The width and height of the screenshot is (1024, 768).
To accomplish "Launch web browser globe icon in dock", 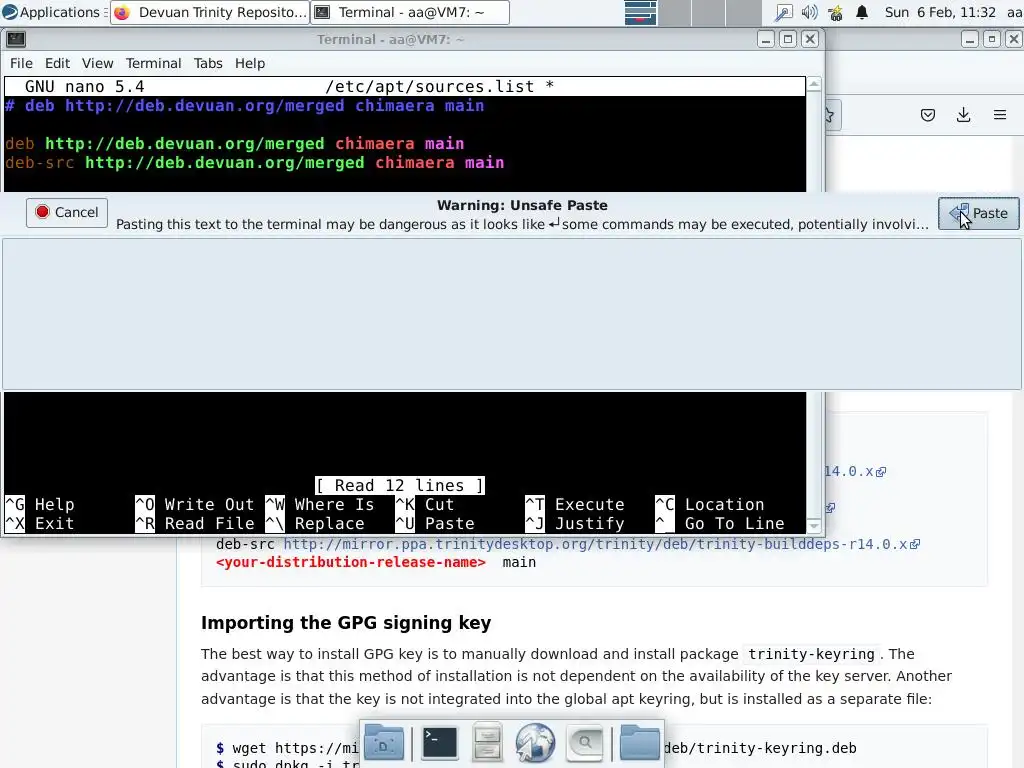I will click(535, 743).
